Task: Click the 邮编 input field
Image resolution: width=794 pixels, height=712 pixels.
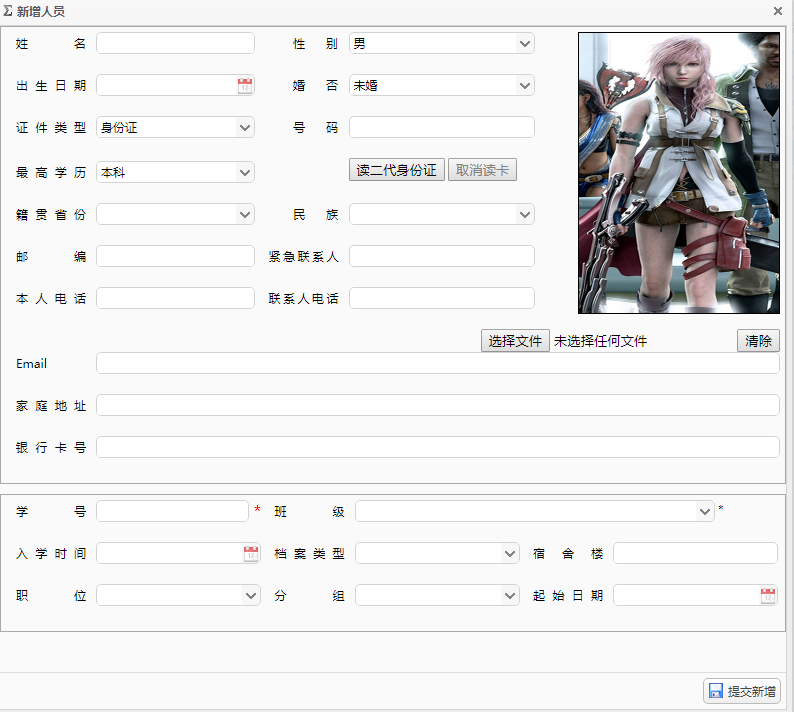Action: pyautogui.click(x=175, y=257)
